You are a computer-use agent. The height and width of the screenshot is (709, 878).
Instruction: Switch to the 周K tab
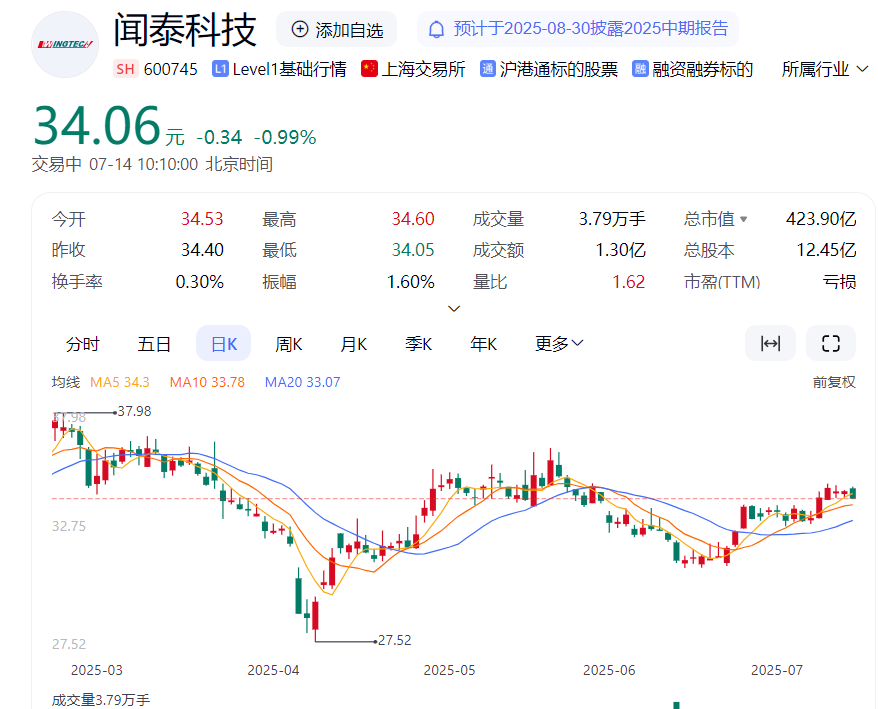[x=289, y=344]
